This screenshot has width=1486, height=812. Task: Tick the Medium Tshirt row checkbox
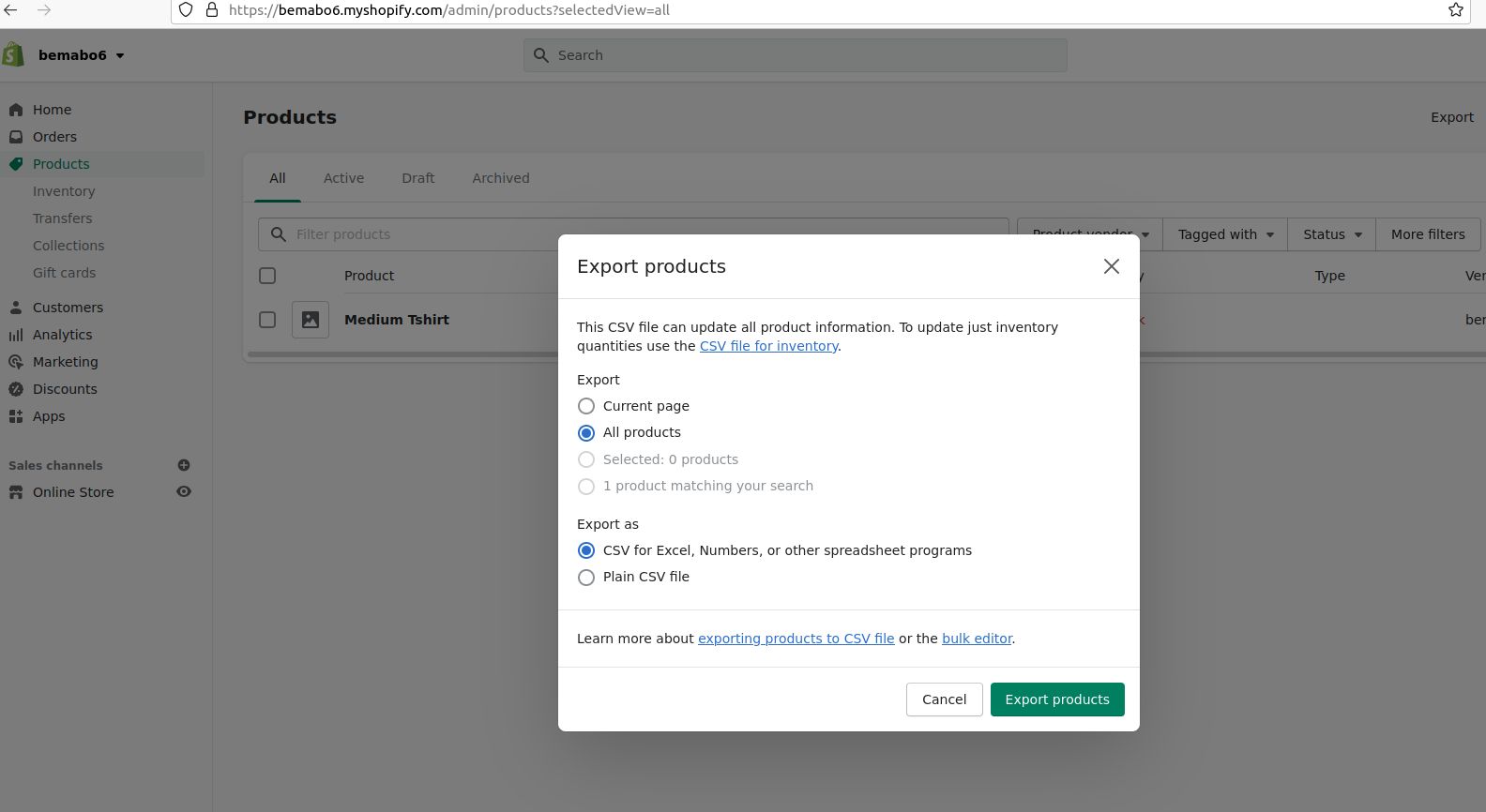coord(267,320)
